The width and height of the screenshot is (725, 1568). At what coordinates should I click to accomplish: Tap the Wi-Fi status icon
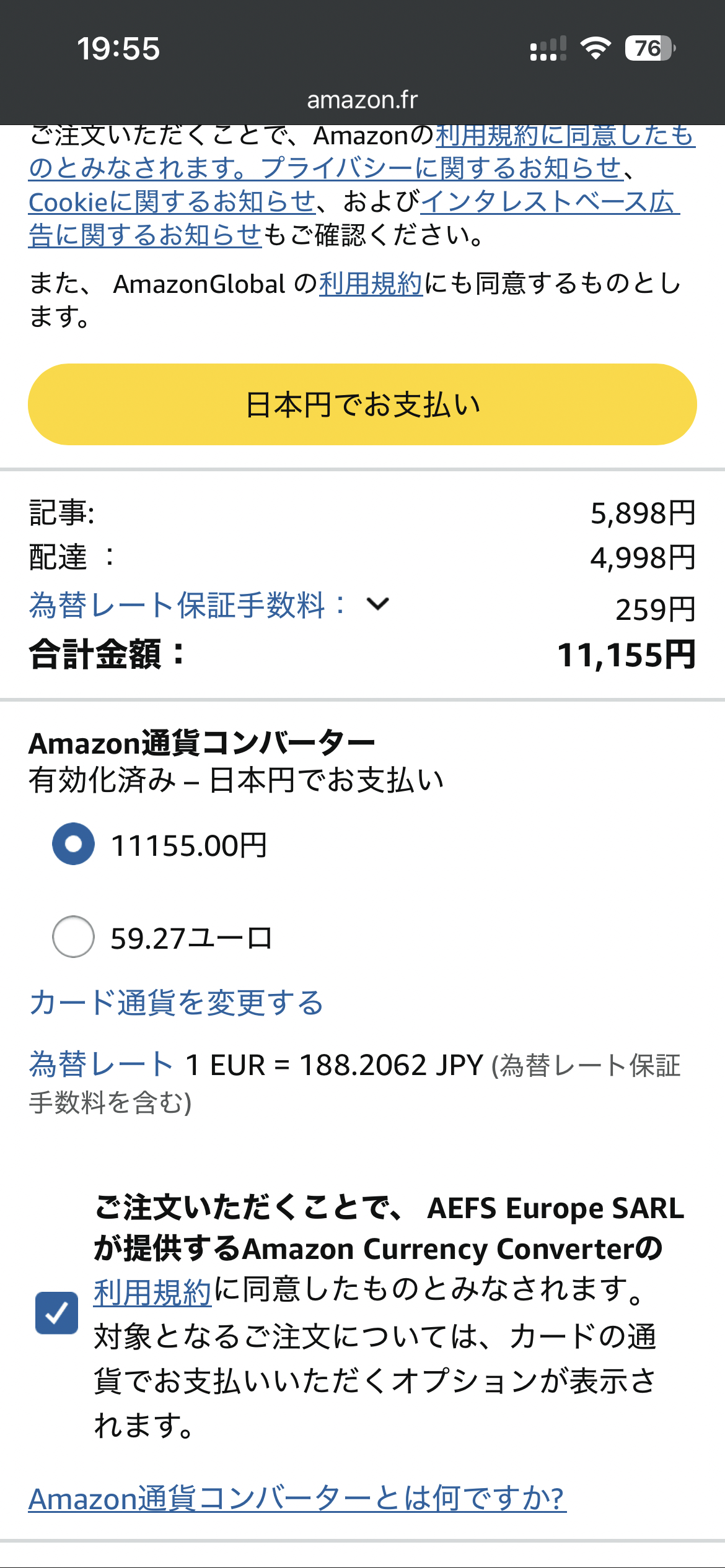595,48
